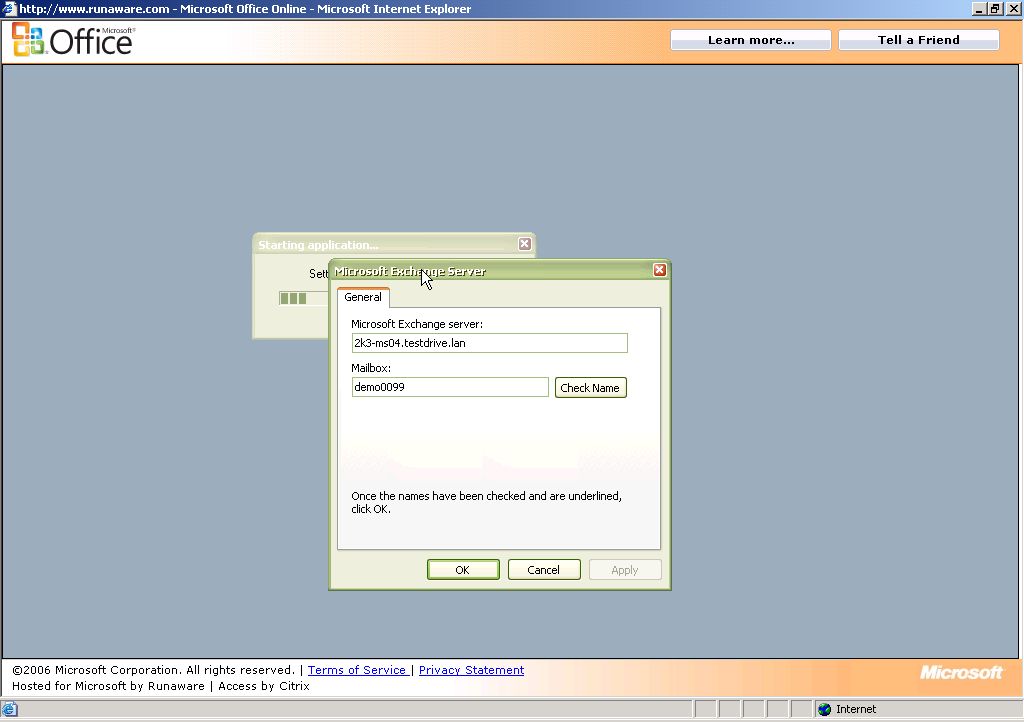1024x722 pixels.
Task: Open the Terms of Service link
Action: point(357,670)
